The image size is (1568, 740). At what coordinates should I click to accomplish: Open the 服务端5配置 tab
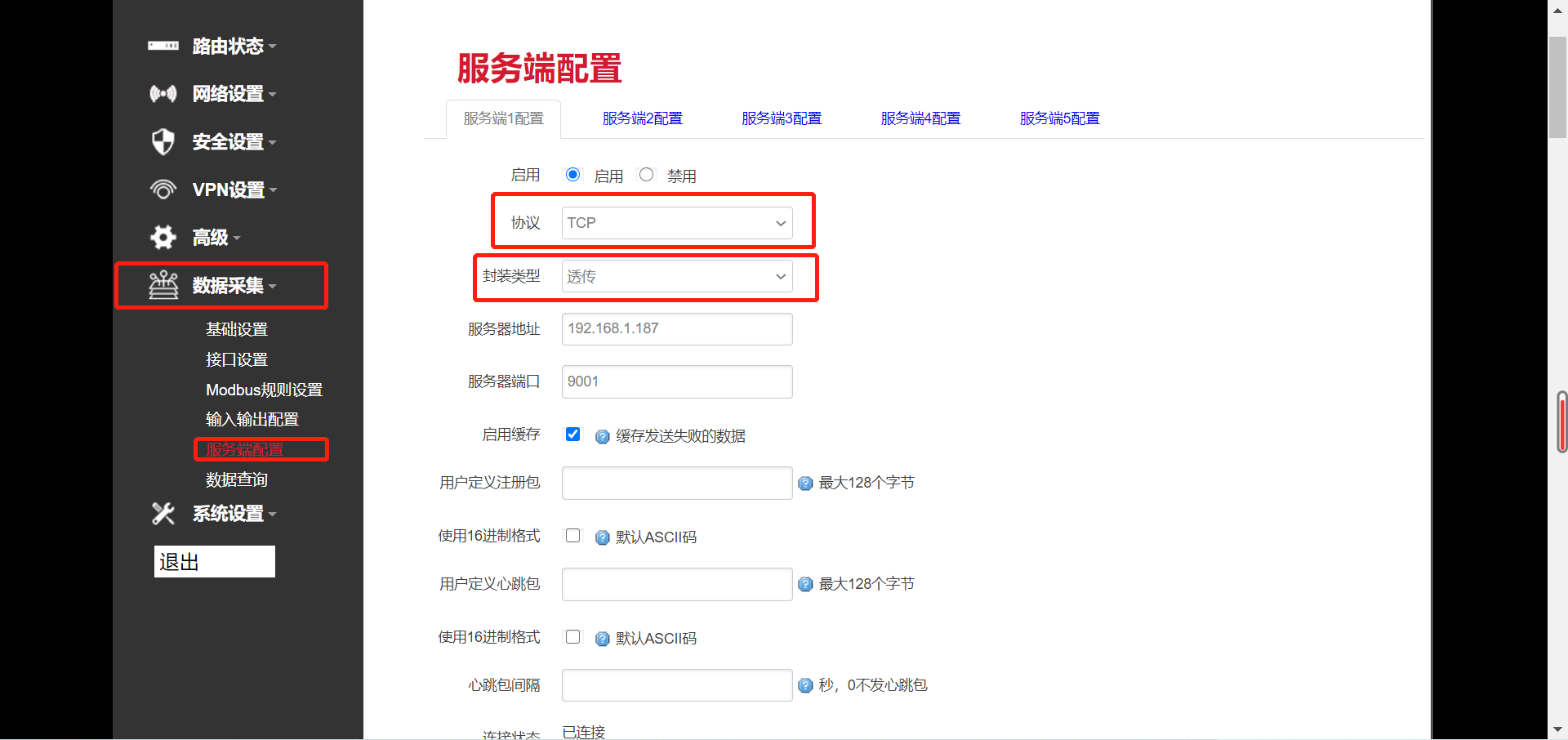[x=1059, y=118]
